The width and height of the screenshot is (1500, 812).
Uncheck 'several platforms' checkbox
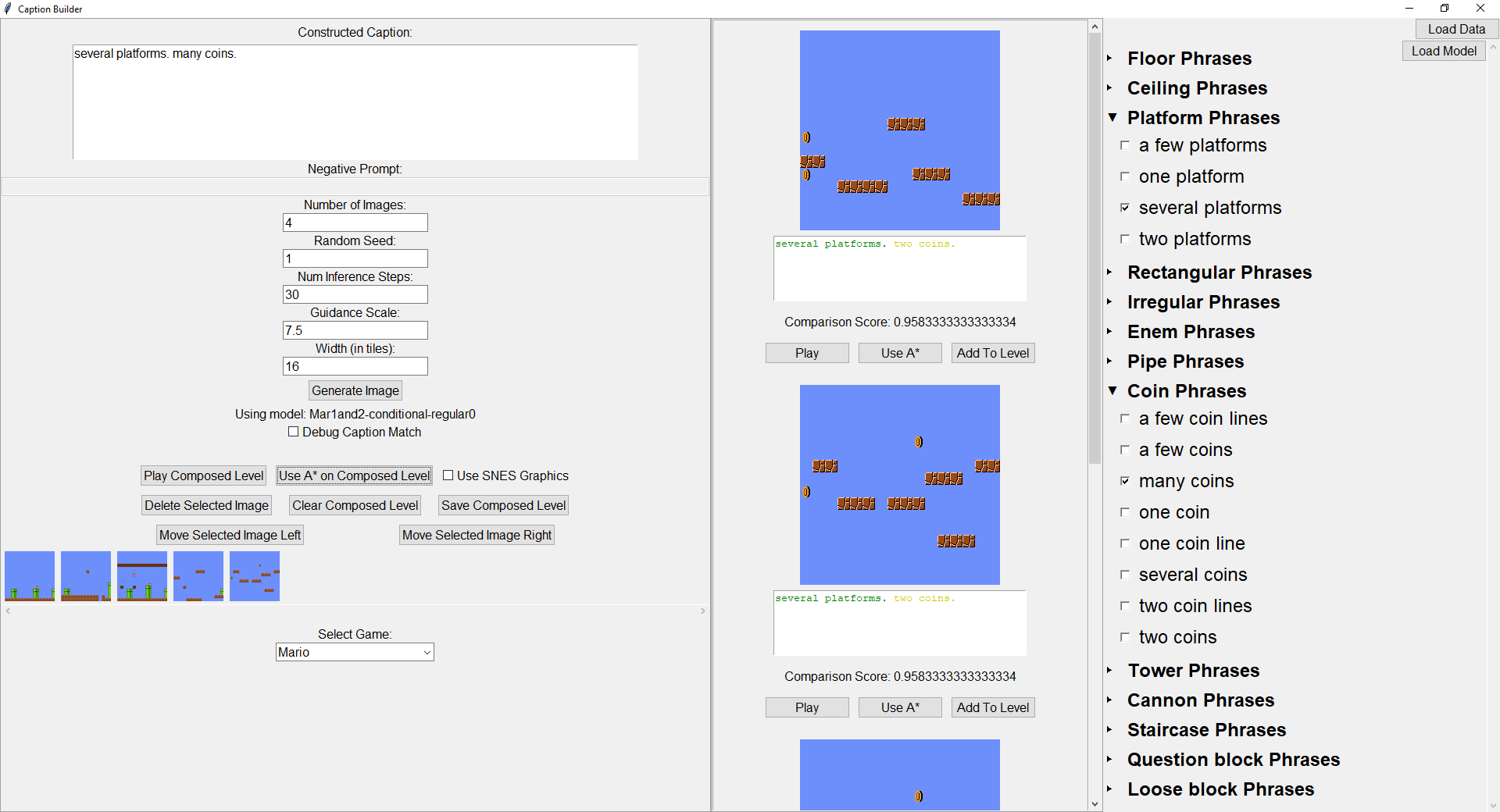coord(1125,208)
